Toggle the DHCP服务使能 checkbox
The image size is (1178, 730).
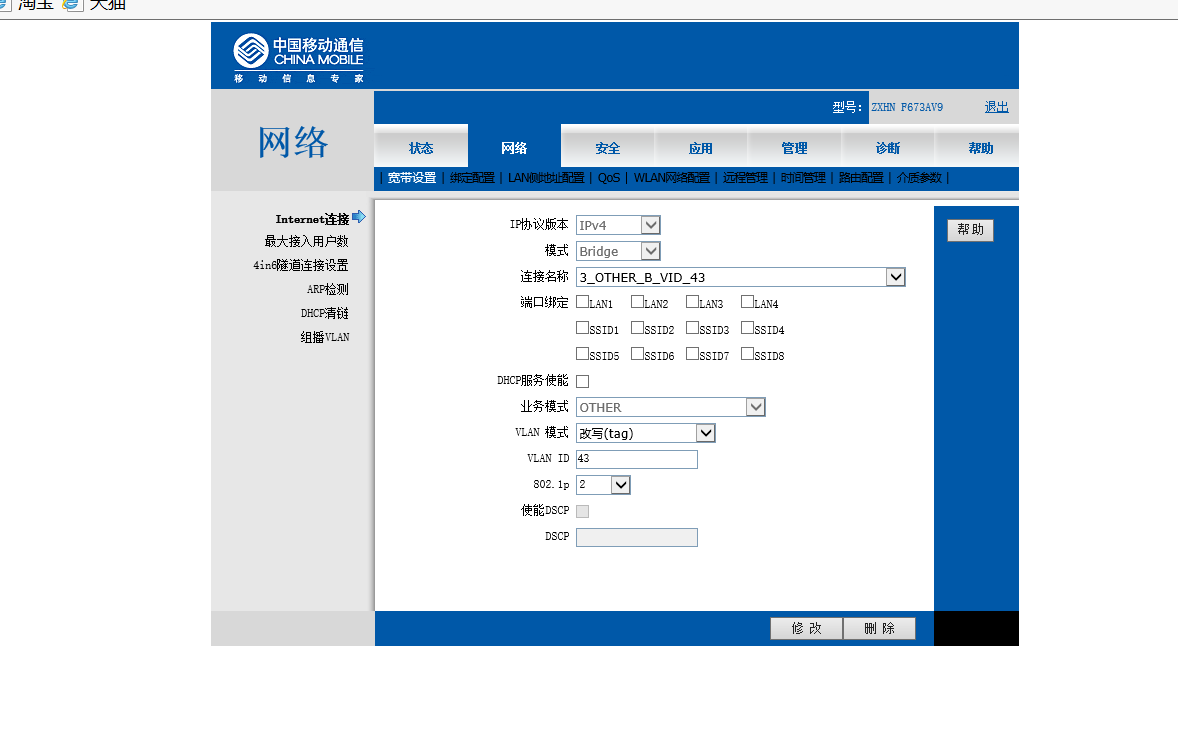click(x=582, y=382)
